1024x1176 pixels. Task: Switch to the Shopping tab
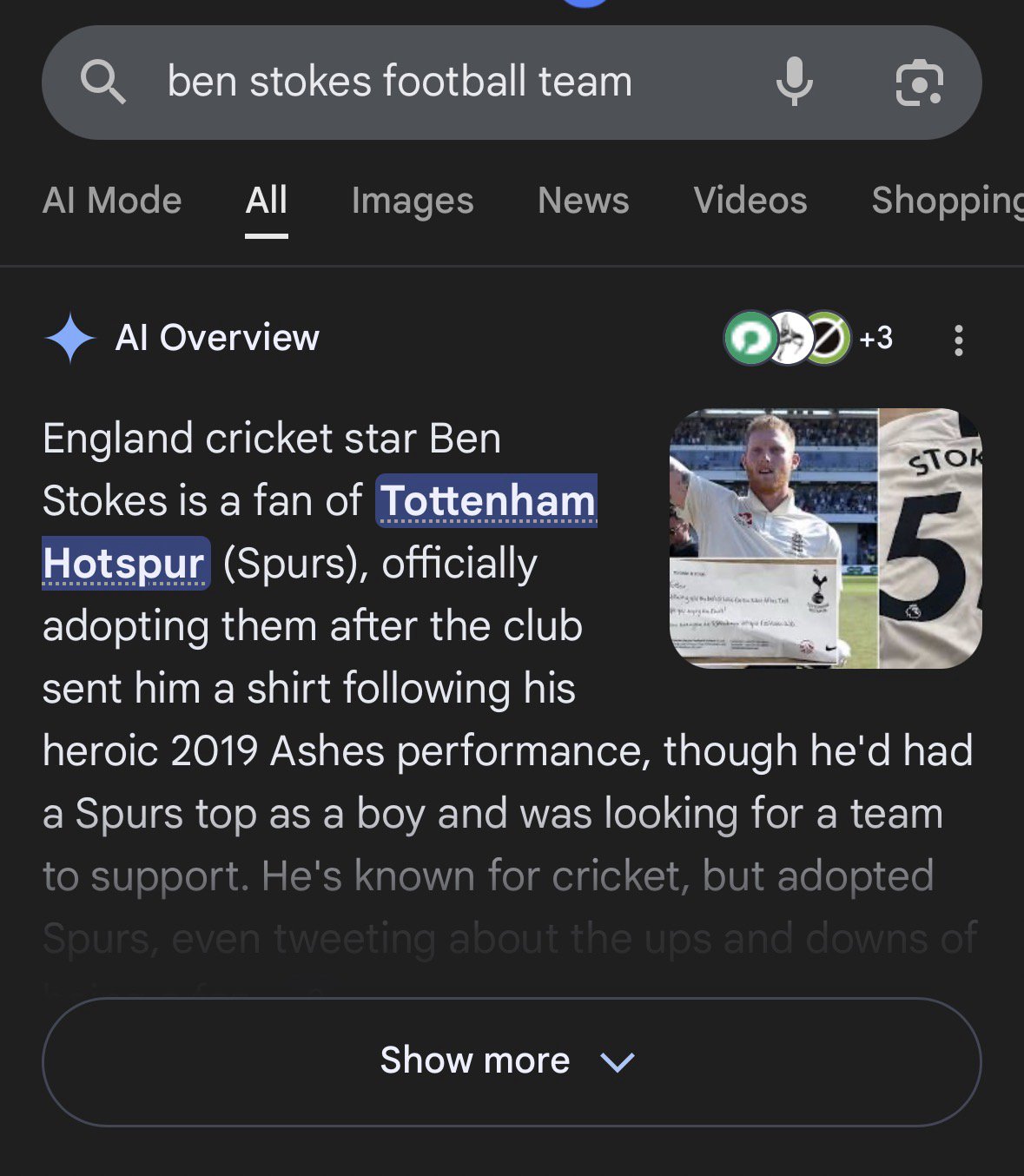(947, 201)
